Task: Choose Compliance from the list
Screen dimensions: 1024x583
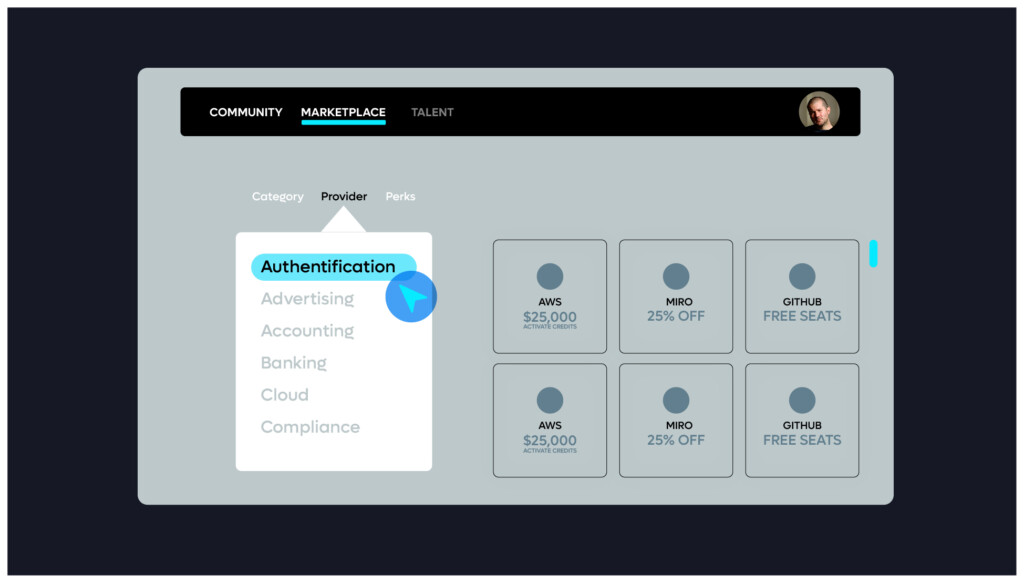Action: pyautogui.click(x=310, y=427)
